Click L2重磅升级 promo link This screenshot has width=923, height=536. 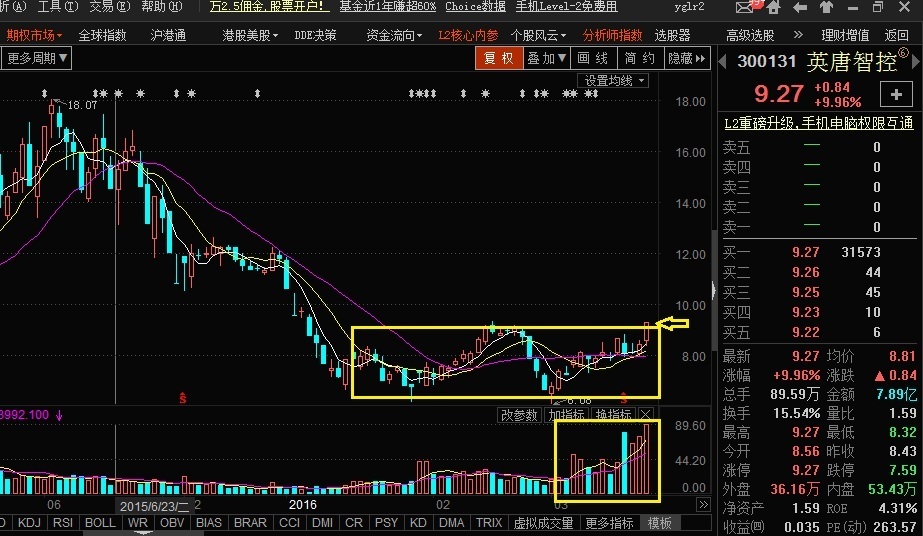818,123
